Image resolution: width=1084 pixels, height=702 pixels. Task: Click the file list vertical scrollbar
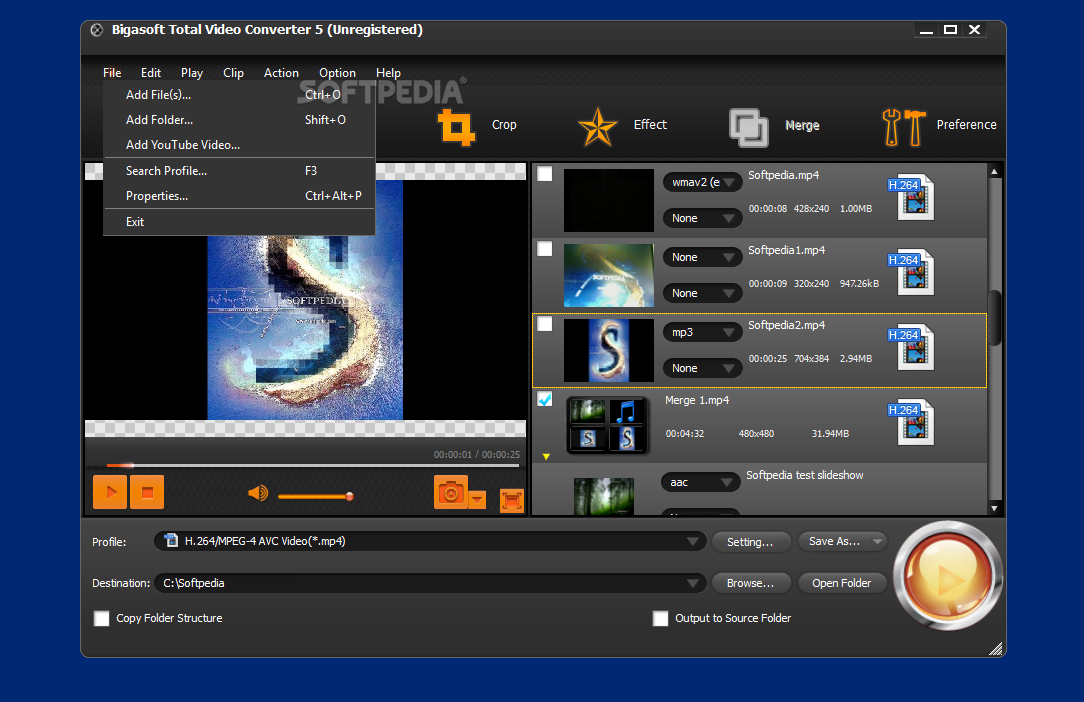pos(994,317)
